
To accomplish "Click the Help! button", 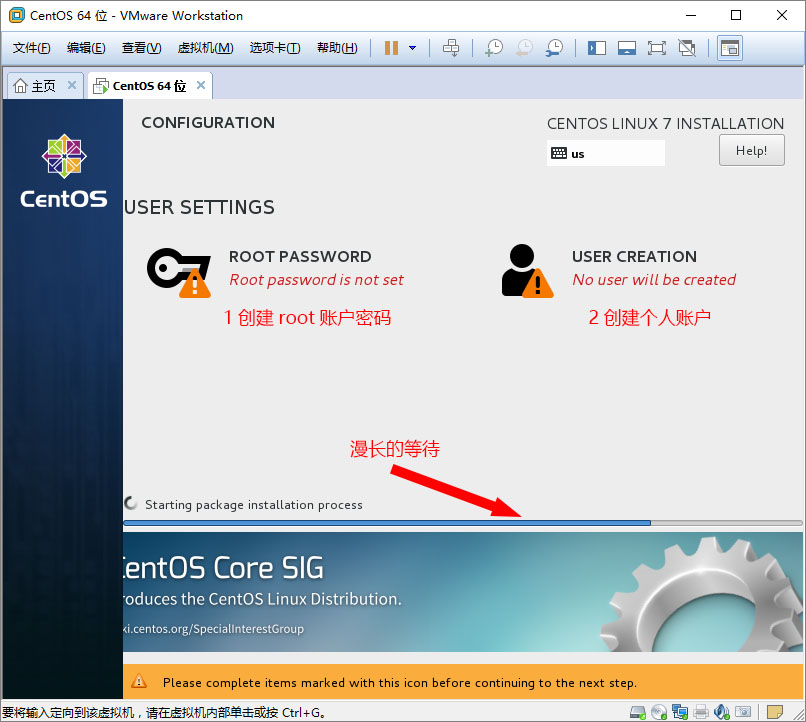I will point(751,151).
